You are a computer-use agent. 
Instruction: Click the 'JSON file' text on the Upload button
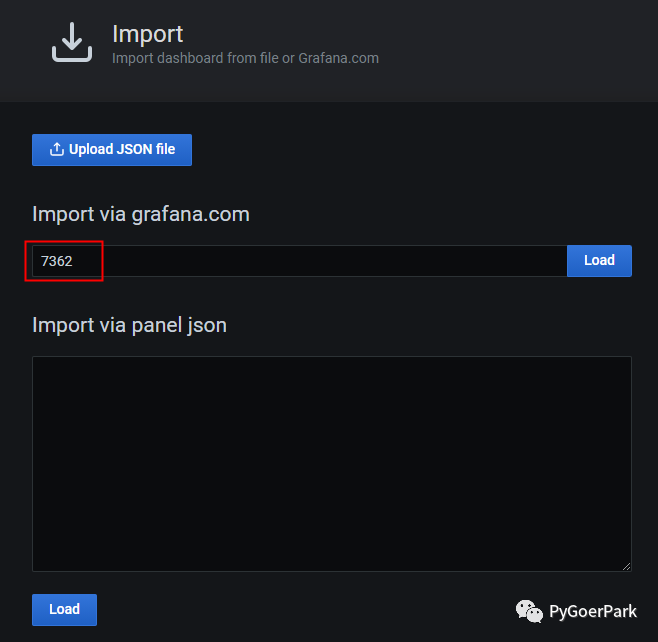(x=143, y=150)
